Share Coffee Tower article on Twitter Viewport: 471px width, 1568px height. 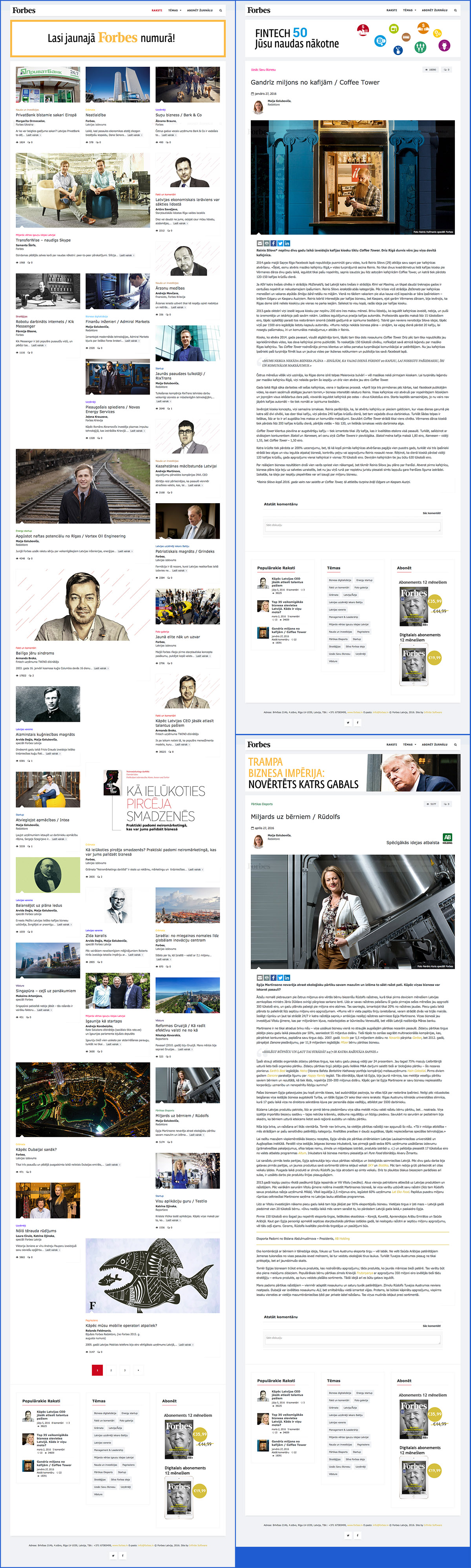tap(281, 243)
